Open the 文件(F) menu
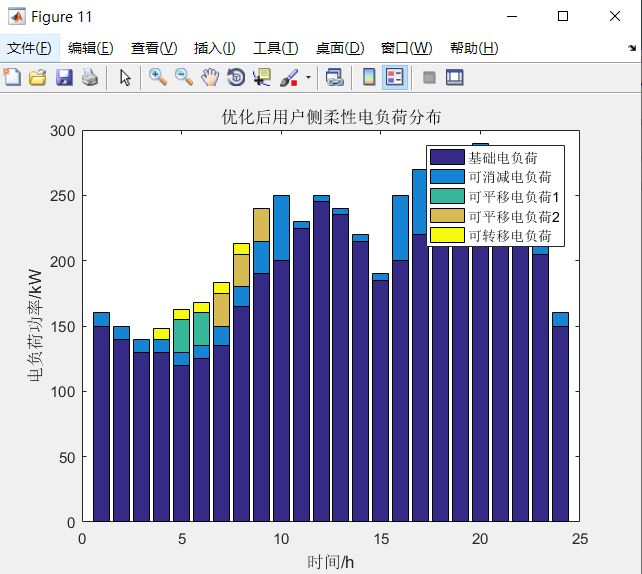 29,48
